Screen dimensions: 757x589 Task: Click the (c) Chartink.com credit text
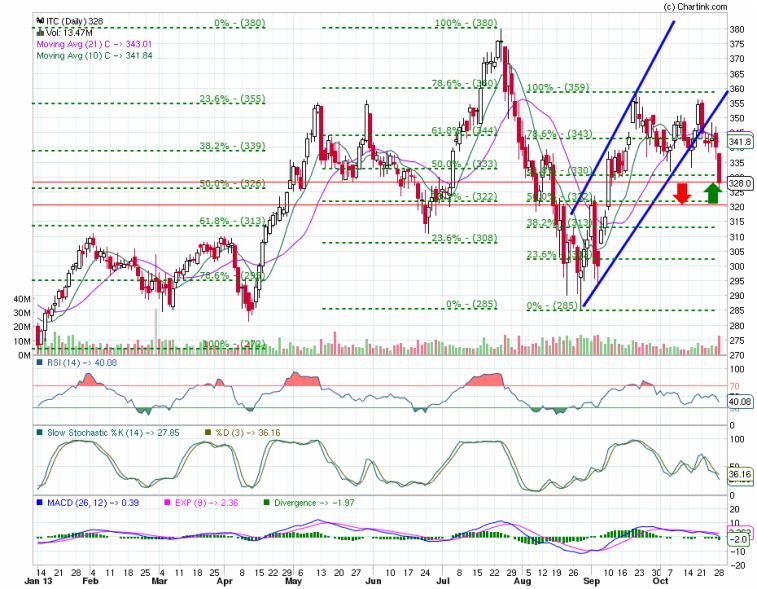point(695,7)
